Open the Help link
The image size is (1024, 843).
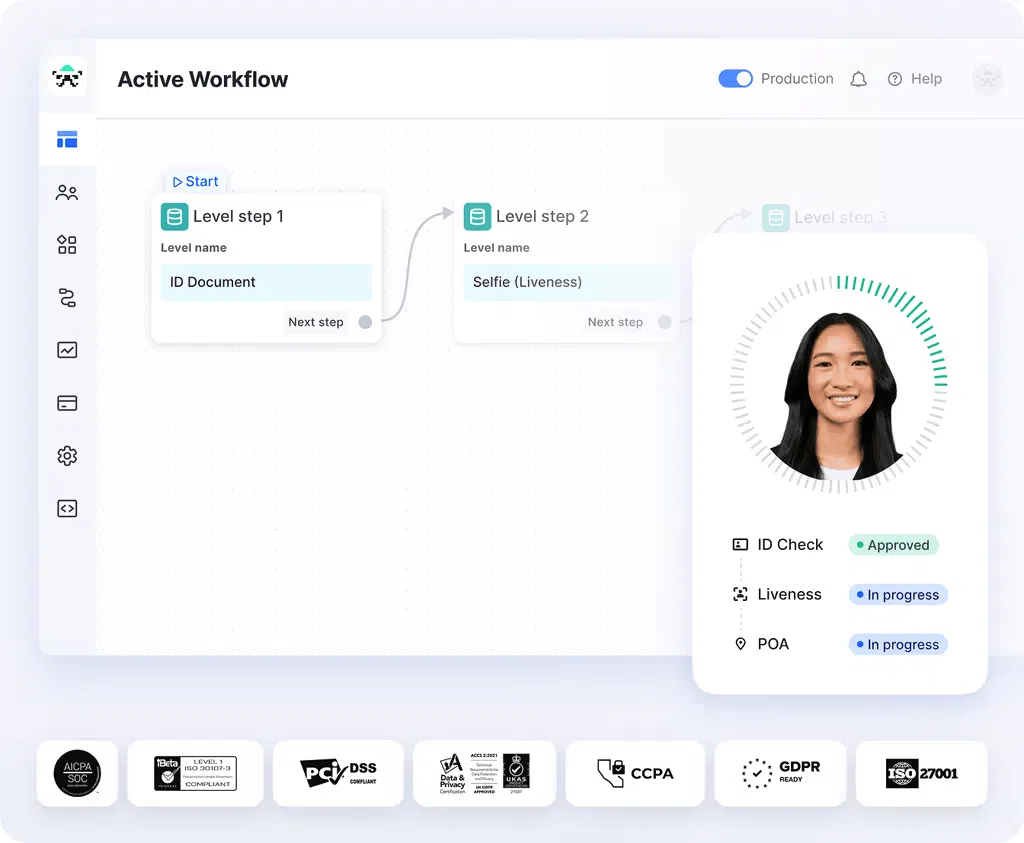point(914,79)
